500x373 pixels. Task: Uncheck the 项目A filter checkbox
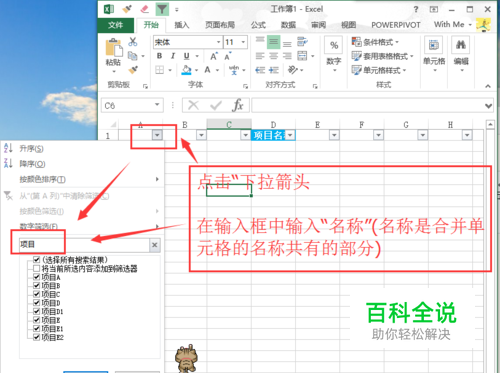coord(37,277)
